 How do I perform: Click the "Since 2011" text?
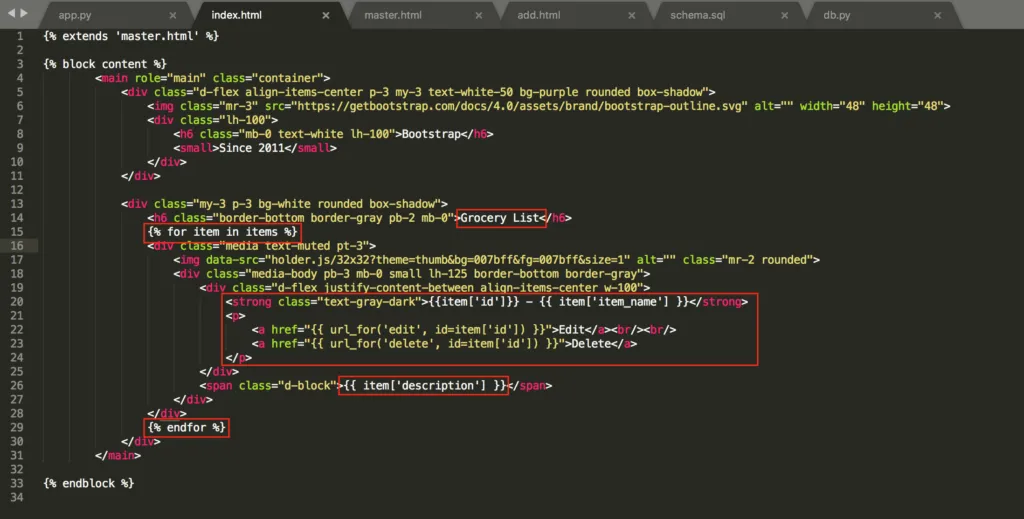251,148
